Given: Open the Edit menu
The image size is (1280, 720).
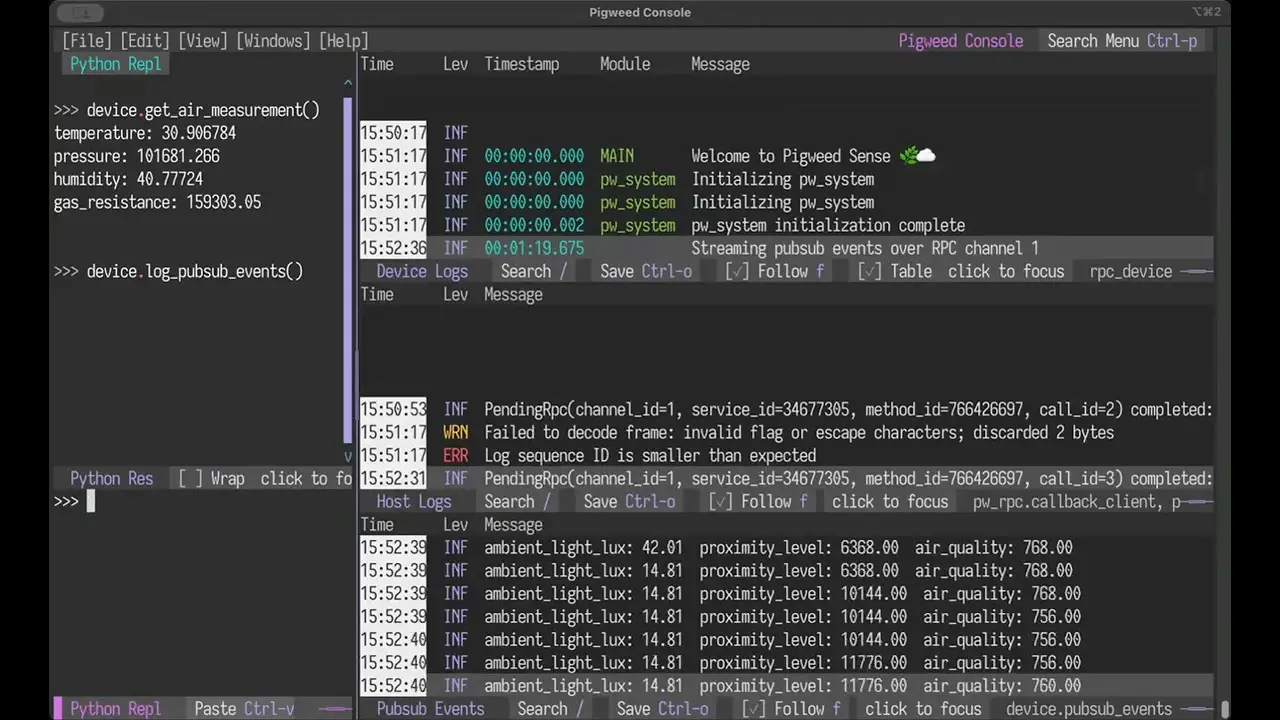Looking at the screenshot, I should pos(144,41).
